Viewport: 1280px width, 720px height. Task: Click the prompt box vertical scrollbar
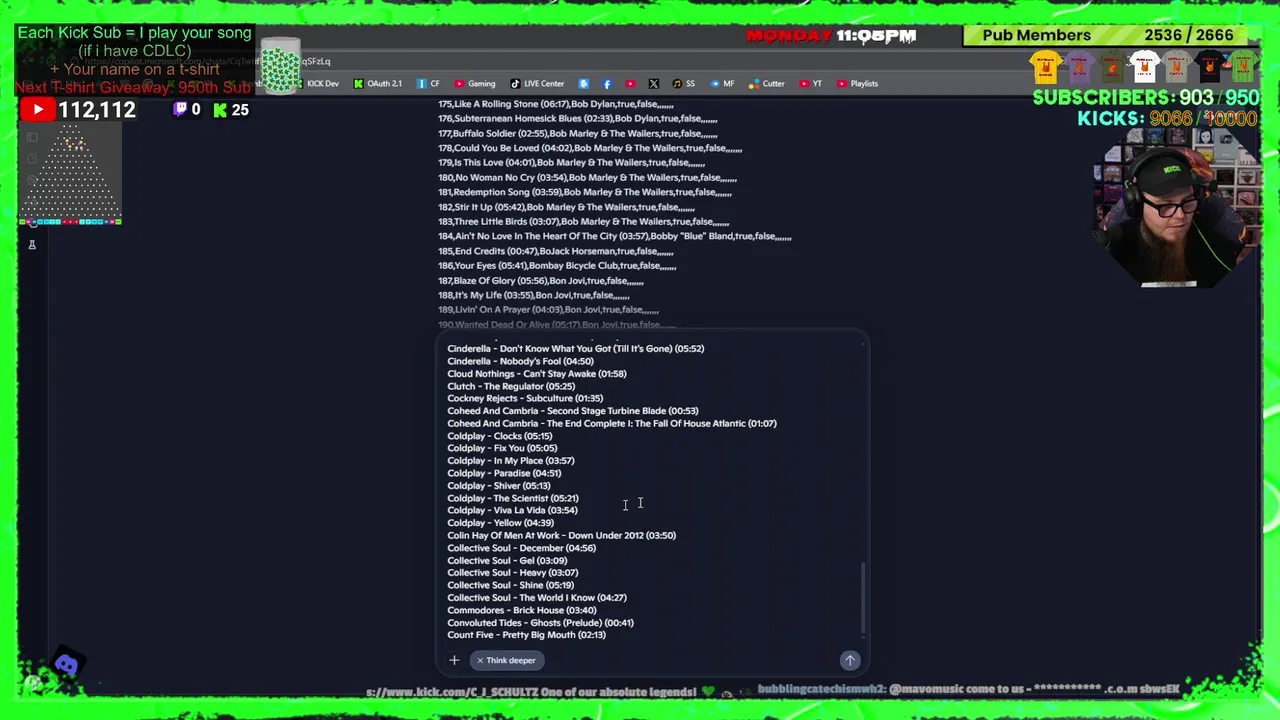point(863,597)
